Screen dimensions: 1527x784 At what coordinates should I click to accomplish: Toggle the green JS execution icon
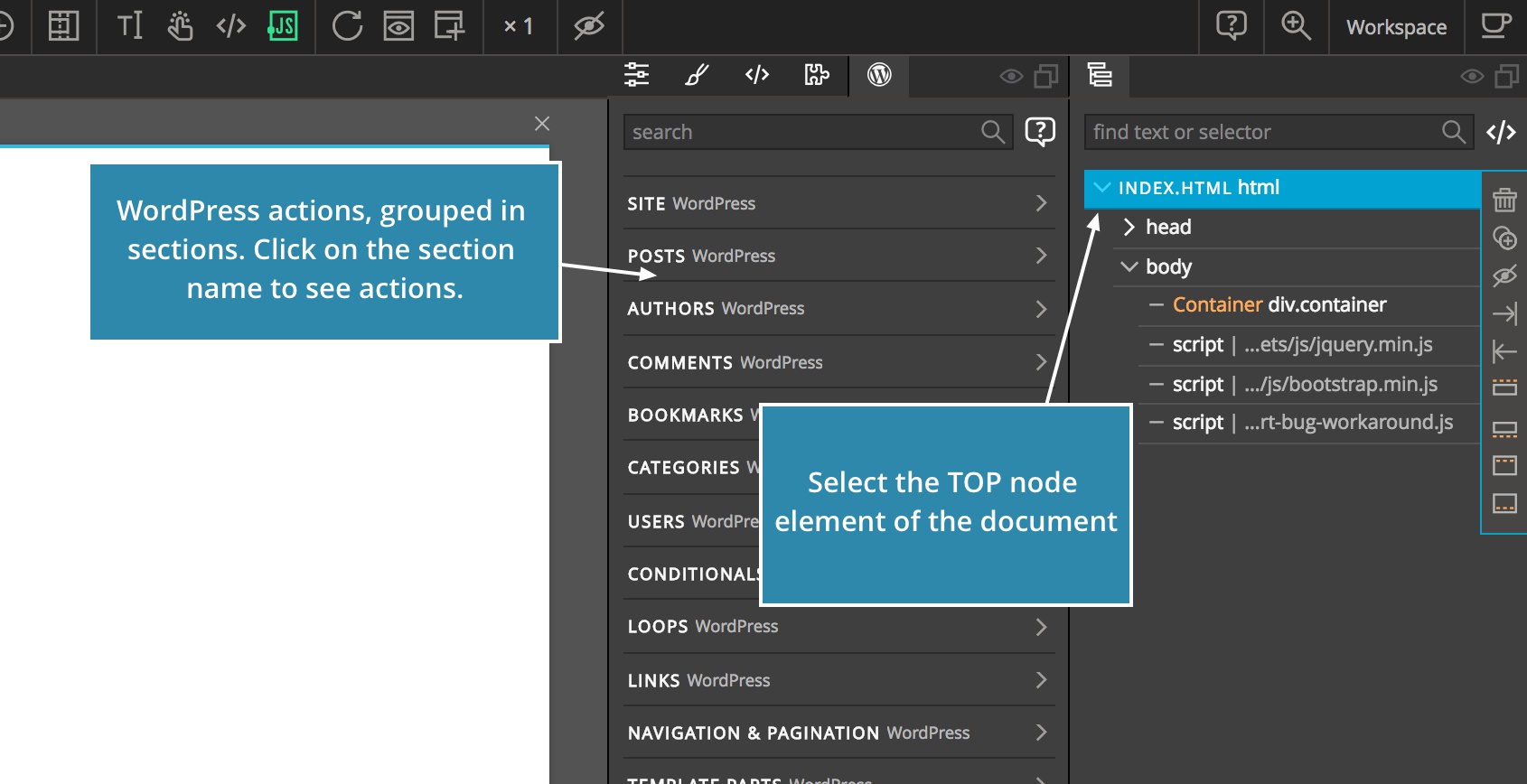point(283,25)
